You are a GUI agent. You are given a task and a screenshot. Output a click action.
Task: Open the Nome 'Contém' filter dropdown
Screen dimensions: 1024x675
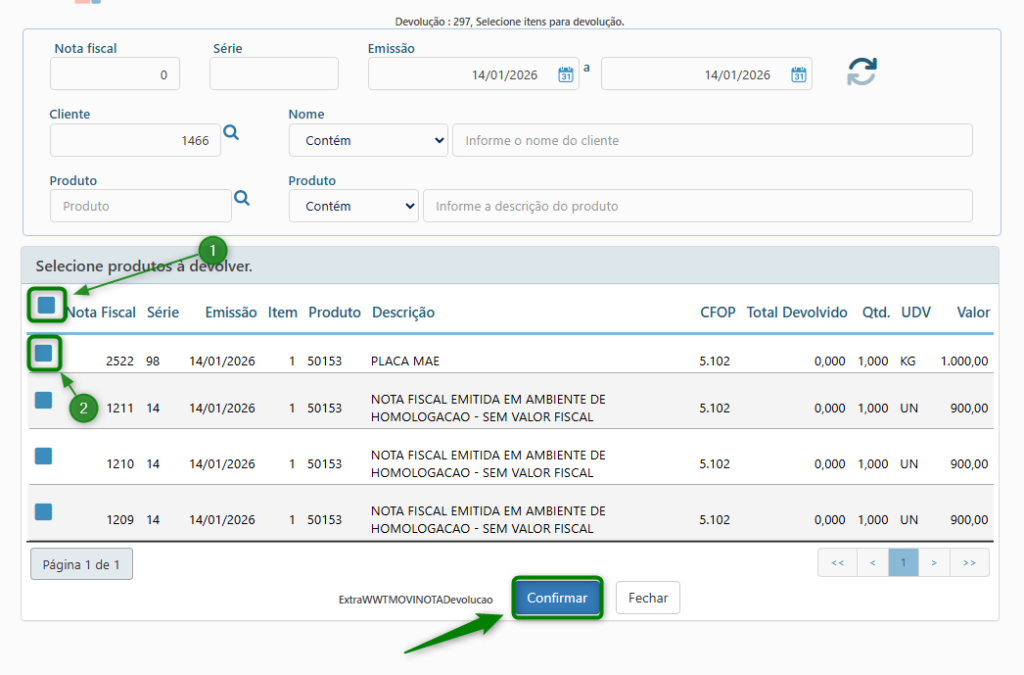(x=368, y=141)
